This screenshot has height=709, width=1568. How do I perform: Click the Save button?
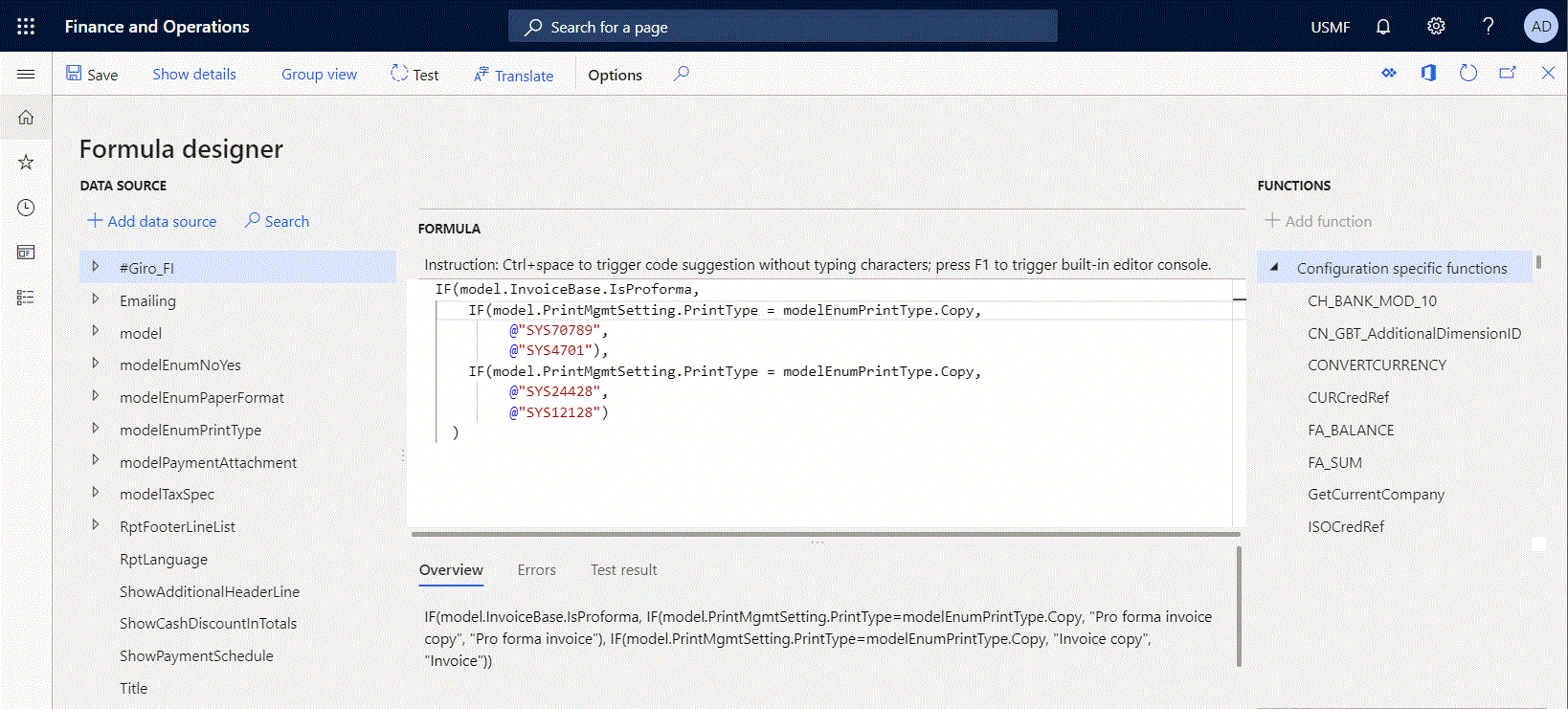coord(92,75)
